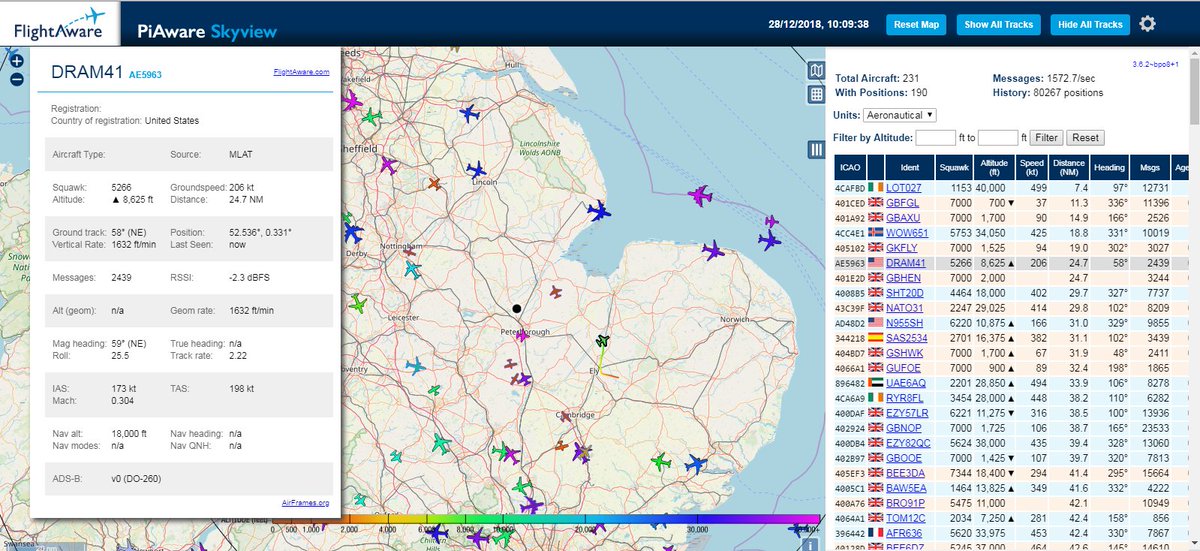Select brown aircraft northeast of Peterborough
The image size is (1200, 551).
557,291
